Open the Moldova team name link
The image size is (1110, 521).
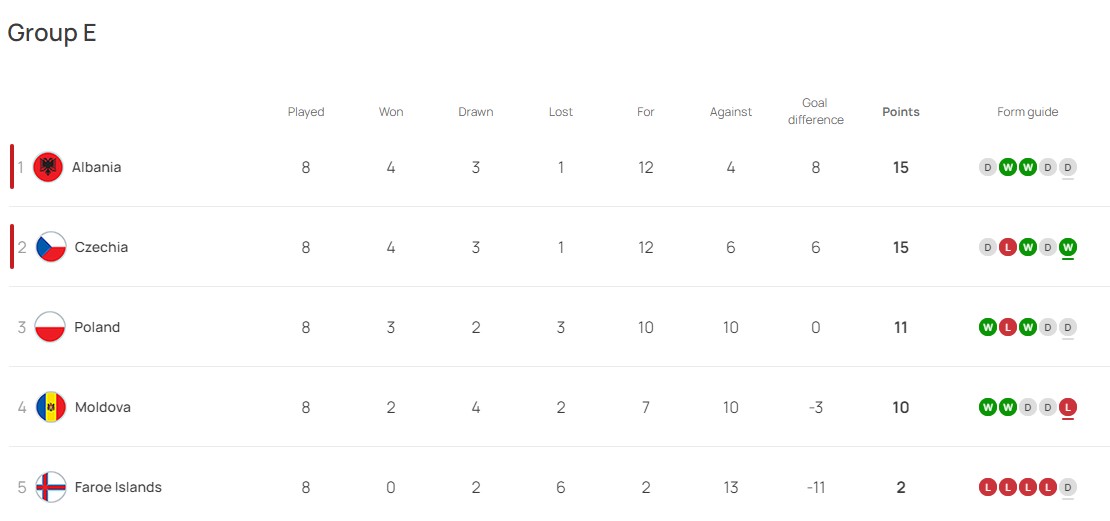[102, 407]
